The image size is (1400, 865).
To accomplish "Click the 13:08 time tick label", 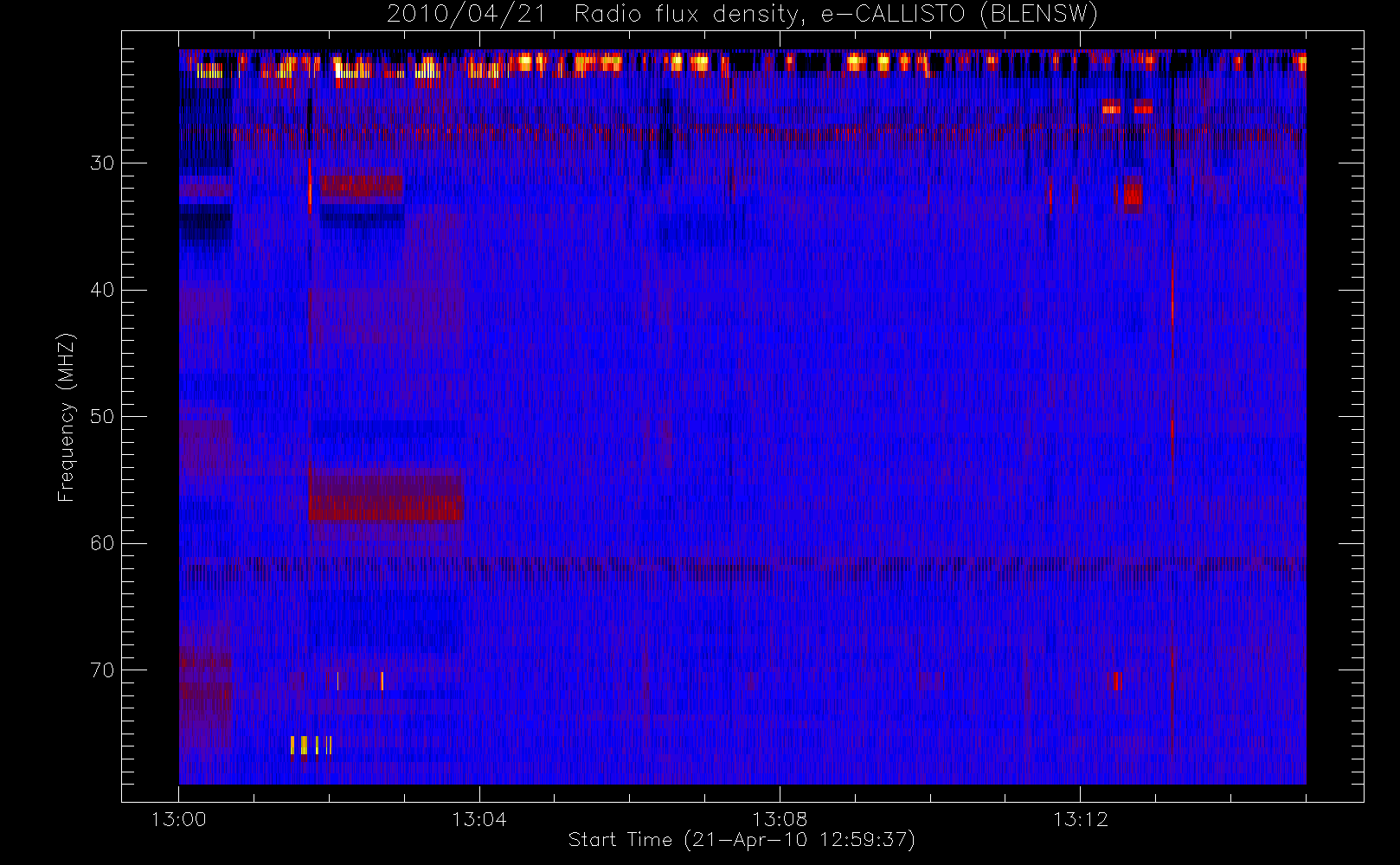I will [779, 819].
